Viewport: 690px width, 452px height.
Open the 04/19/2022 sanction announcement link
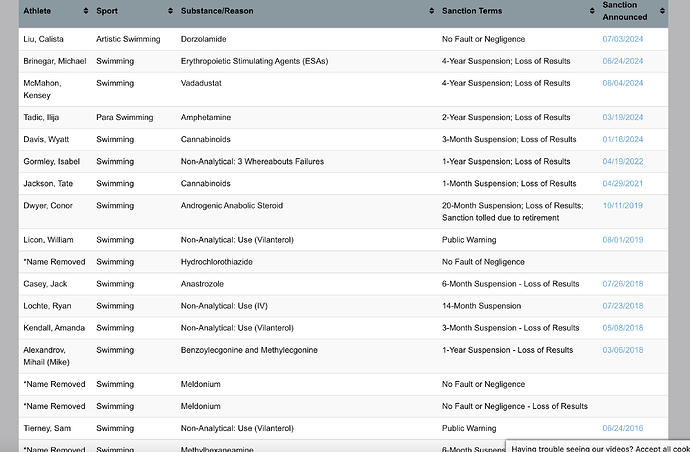623,162
